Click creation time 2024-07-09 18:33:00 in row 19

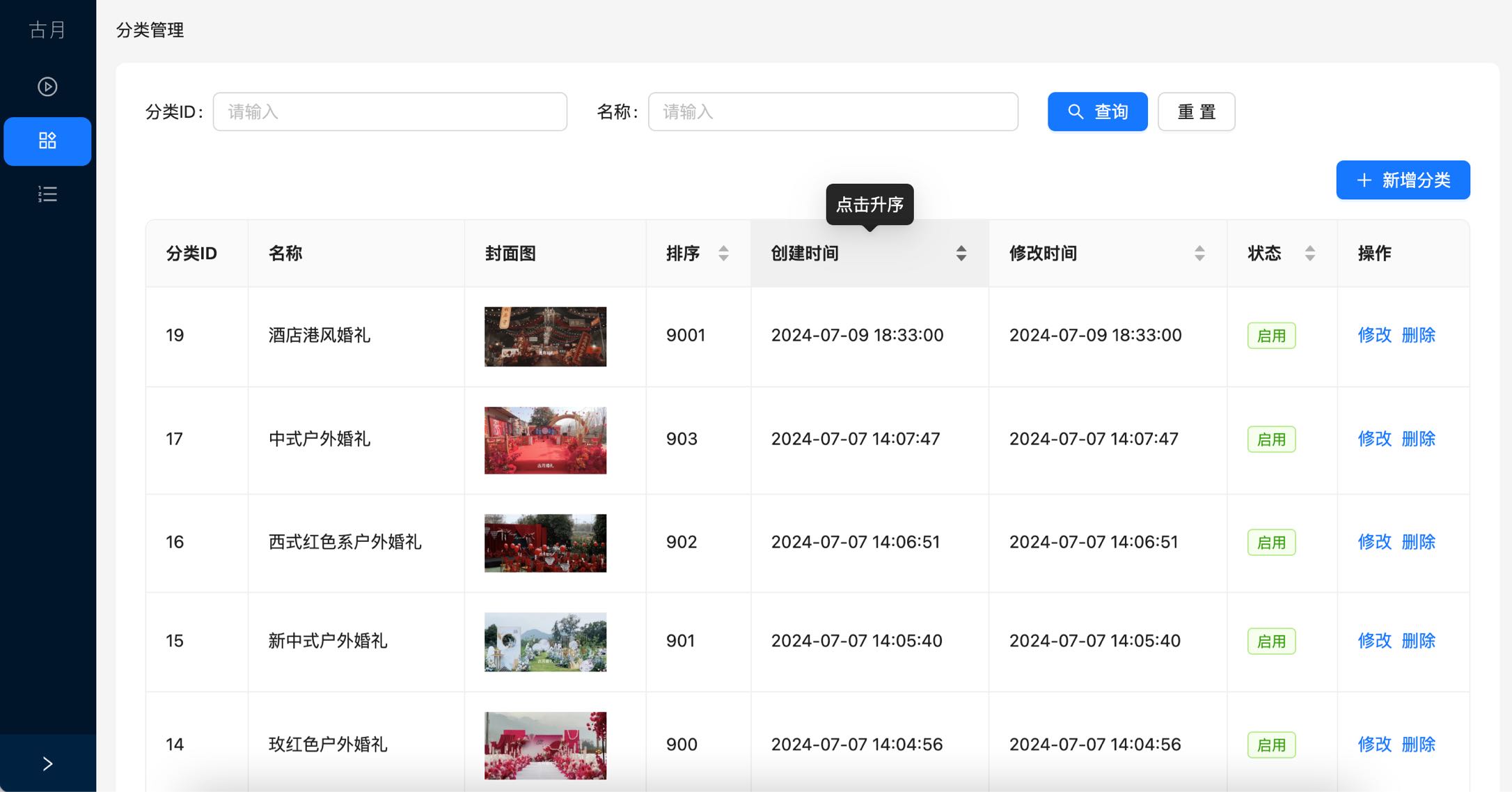[x=858, y=335]
